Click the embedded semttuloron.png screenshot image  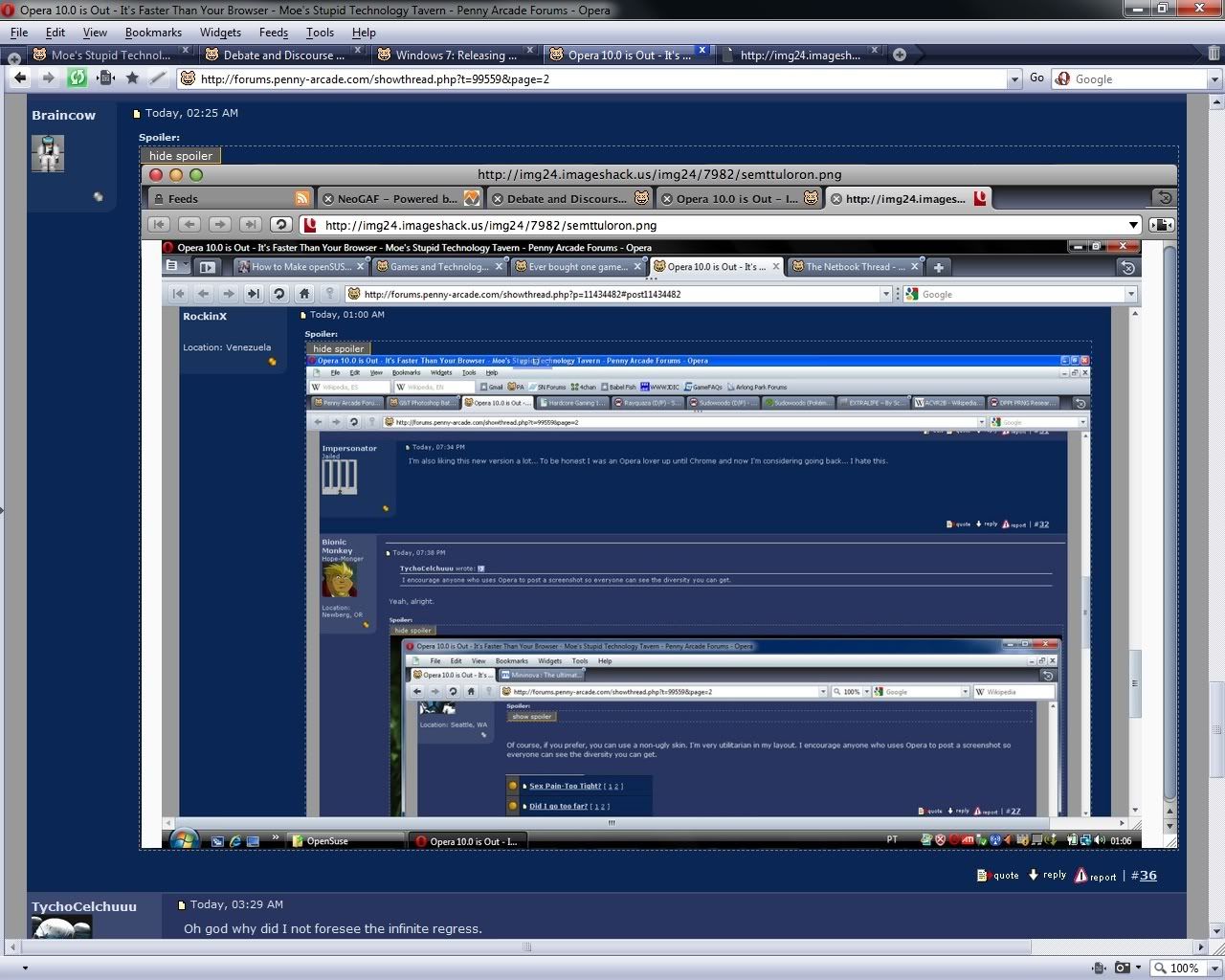click(x=658, y=506)
